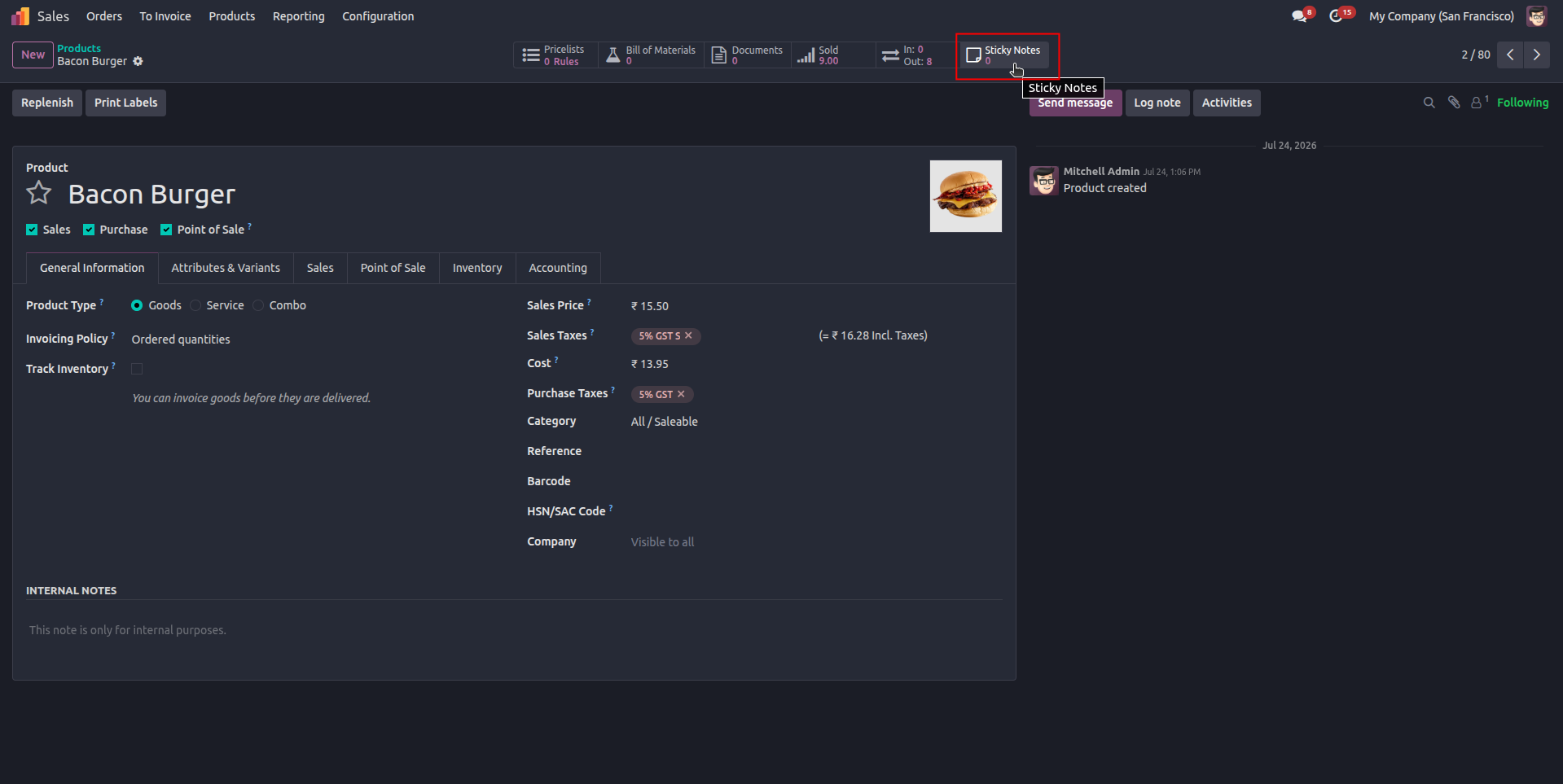
Task: Click the Log note button
Action: tap(1157, 103)
